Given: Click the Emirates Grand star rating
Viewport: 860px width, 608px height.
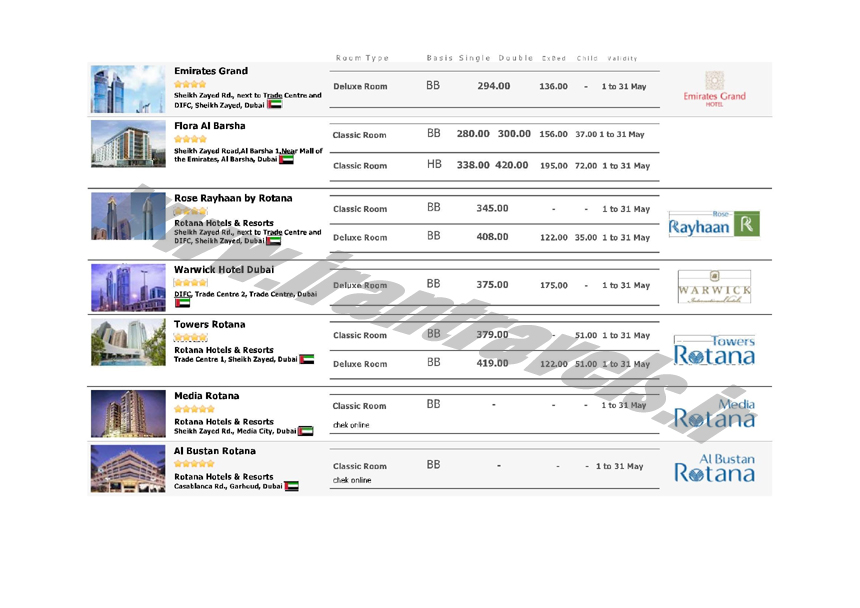Looking at the screenshot, I should pos(190,84).
